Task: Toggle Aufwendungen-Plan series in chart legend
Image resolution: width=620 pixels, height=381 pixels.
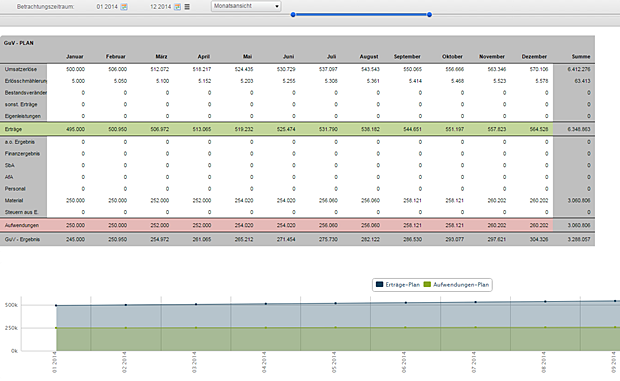Action: [x=456, y=285]
